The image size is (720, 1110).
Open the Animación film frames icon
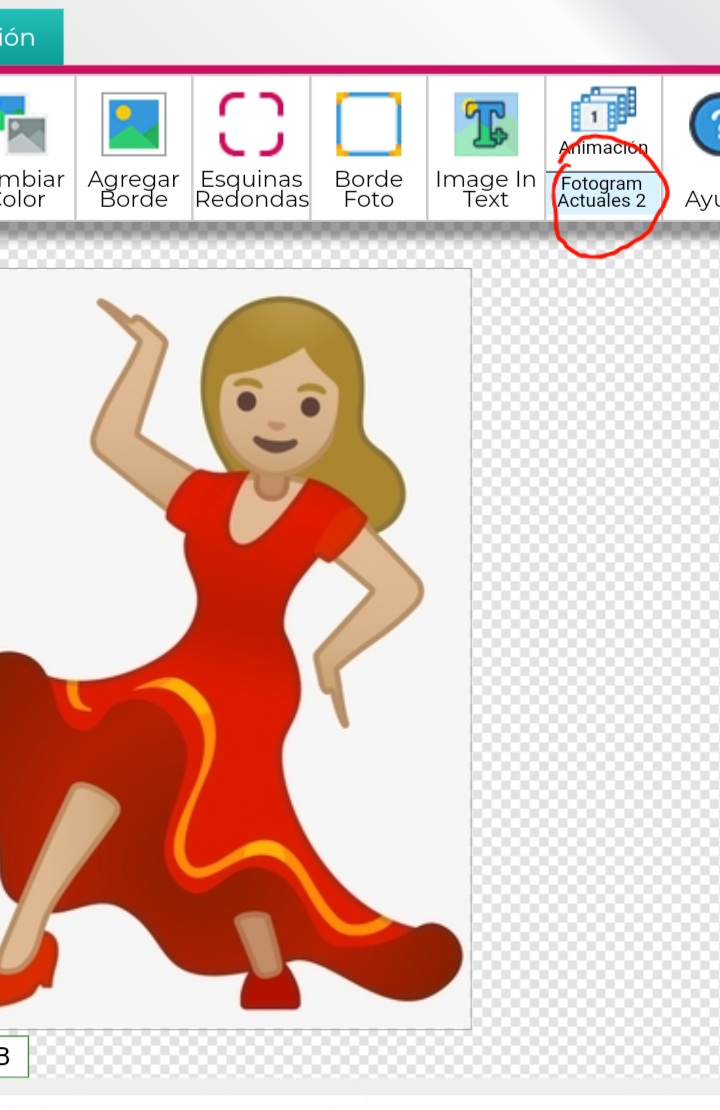[603, 110]
